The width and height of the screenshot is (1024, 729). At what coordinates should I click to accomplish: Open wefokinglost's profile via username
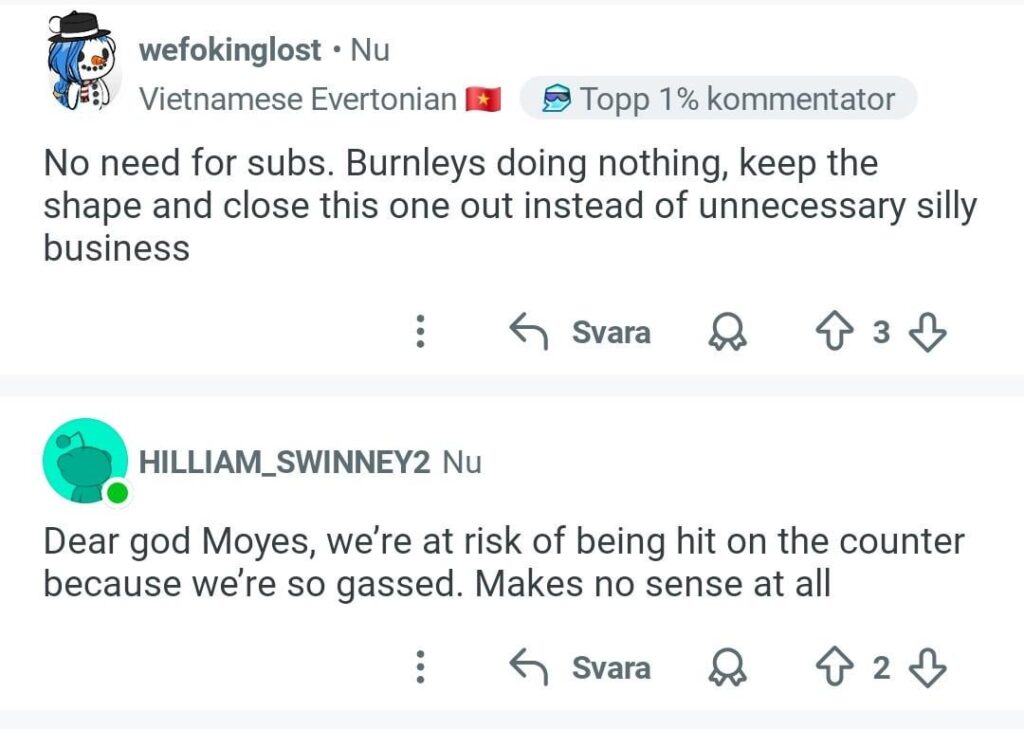(229, 49)
